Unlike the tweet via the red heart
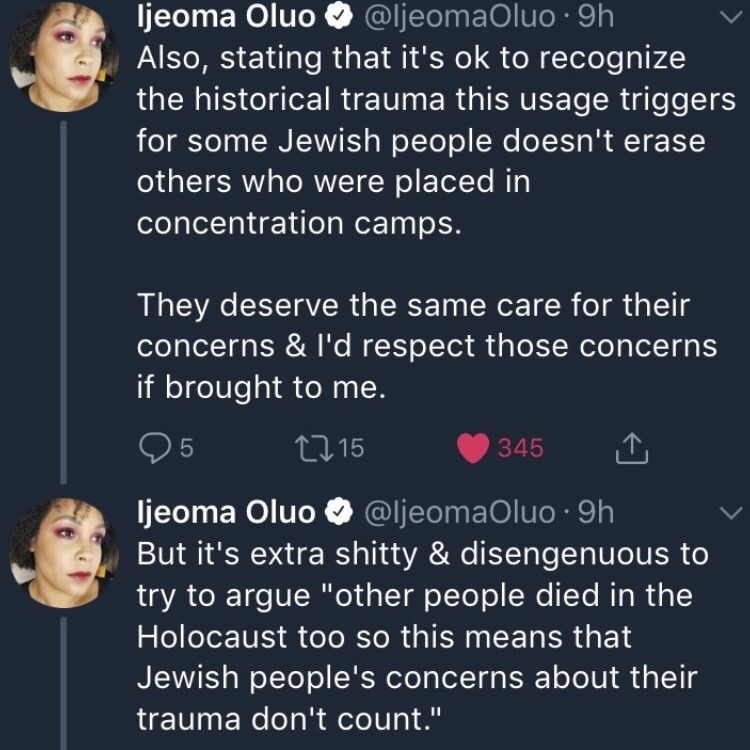 472,449
